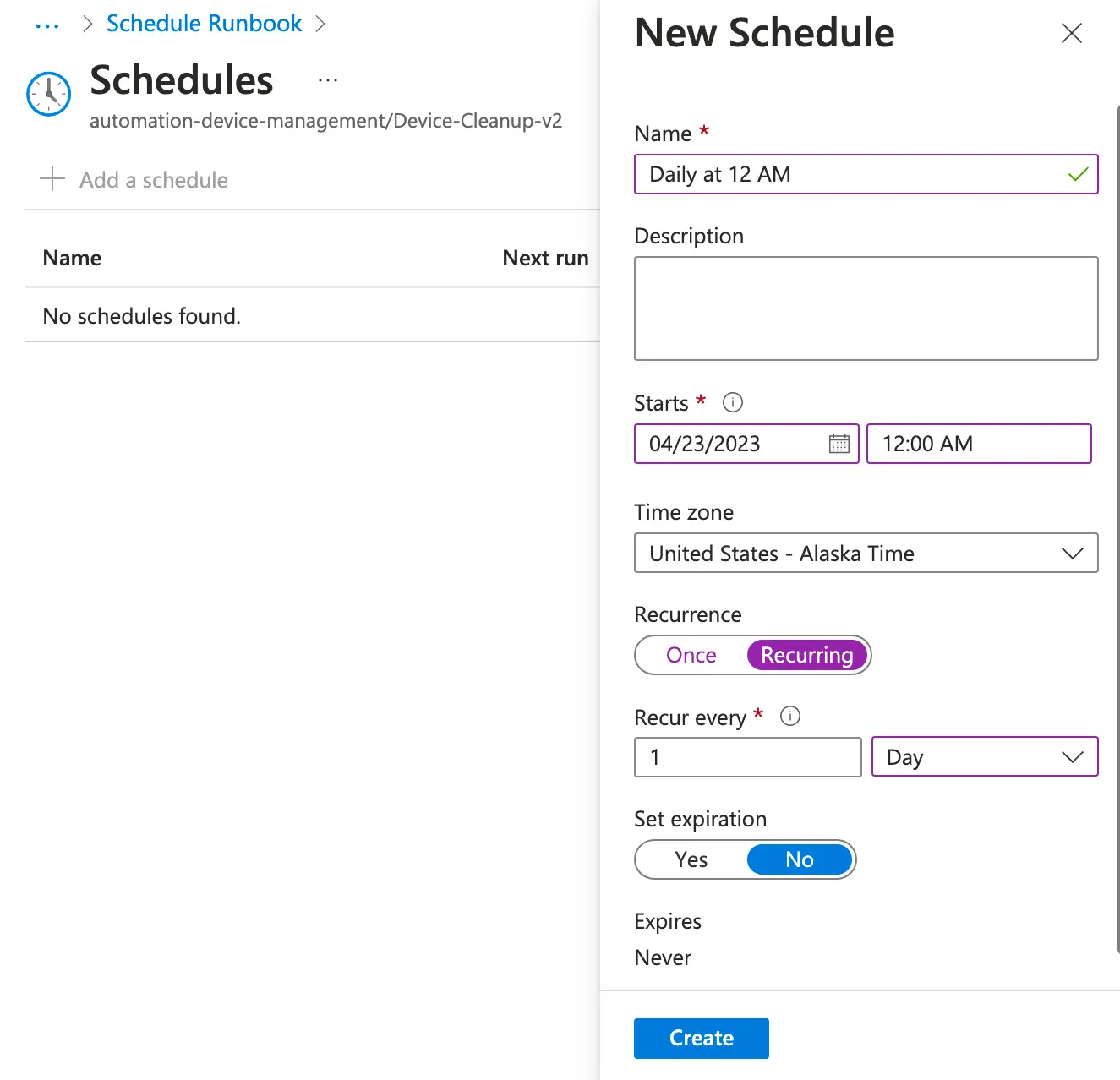Image resolution: width=1120 pixels, height=1080 pixels.
Task: Set expiration to No
Action: coord(799,859)
